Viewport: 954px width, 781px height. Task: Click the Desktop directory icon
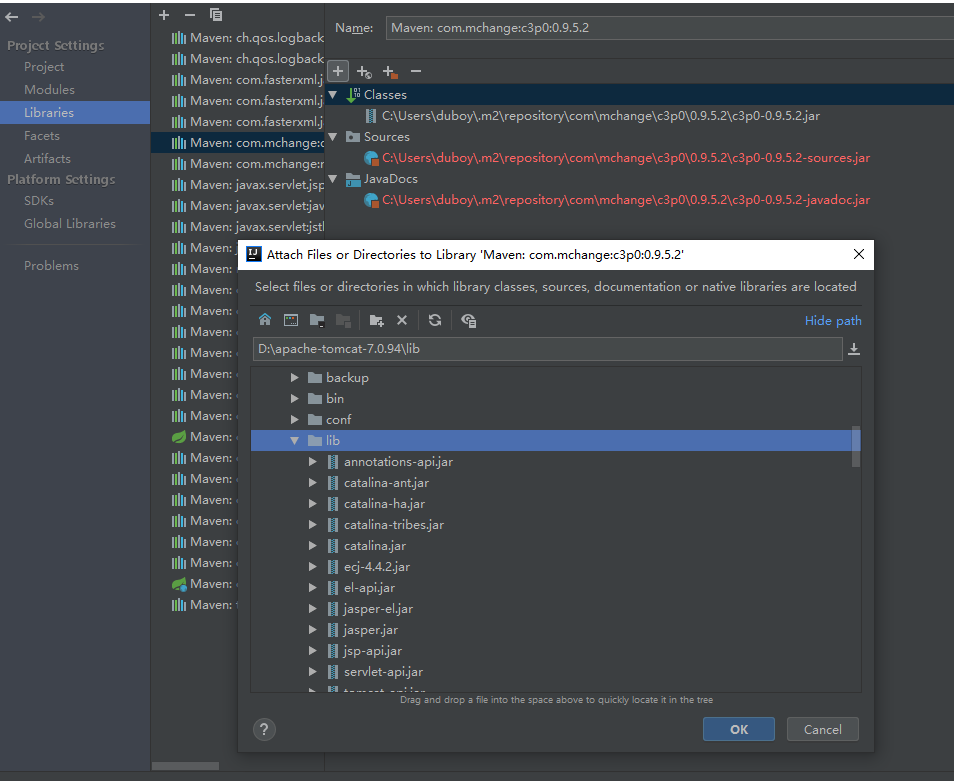[291, 320]
